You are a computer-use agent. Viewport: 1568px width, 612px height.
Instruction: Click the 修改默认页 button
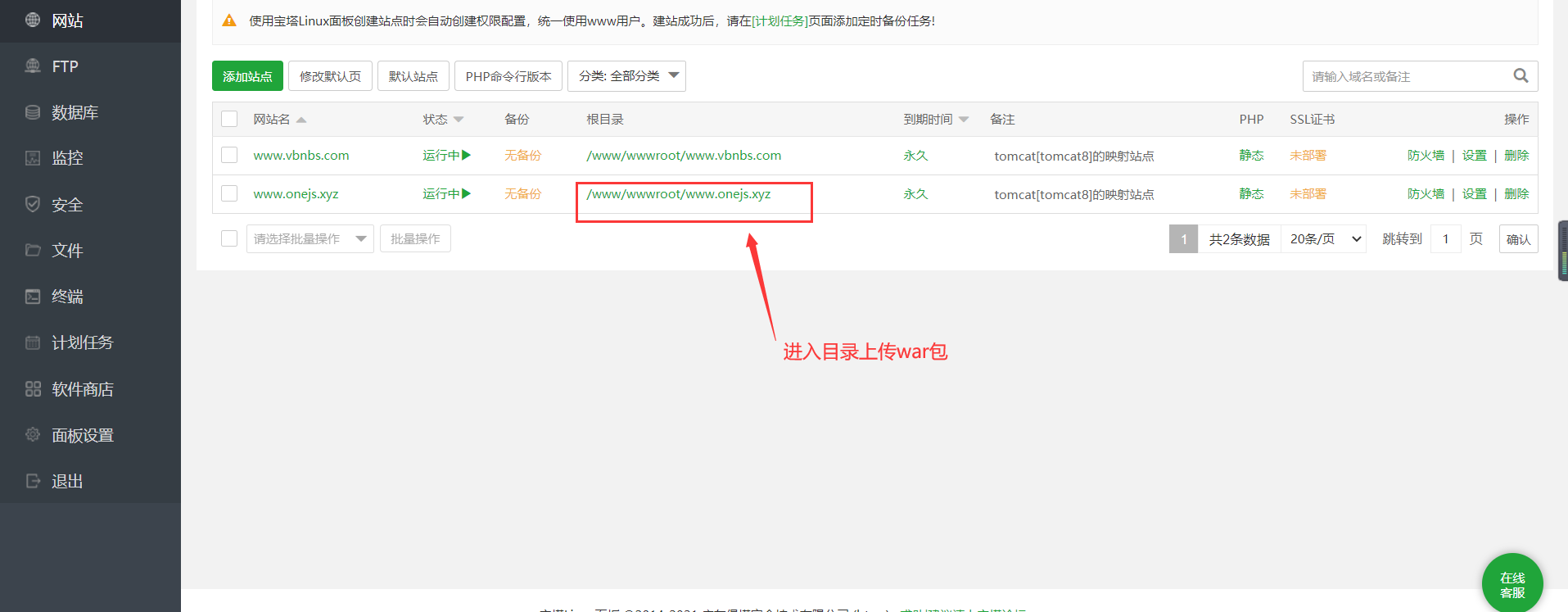[x=330, y=76]
